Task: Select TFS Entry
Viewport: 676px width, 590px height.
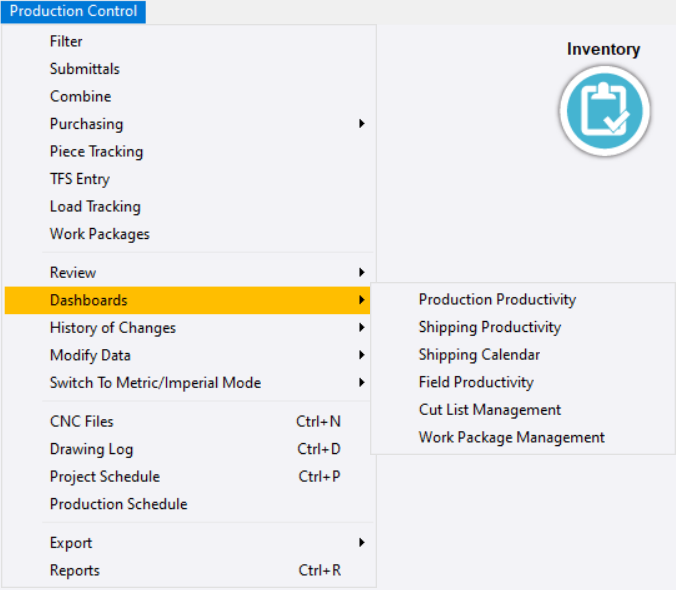Action: click(80, 179)
